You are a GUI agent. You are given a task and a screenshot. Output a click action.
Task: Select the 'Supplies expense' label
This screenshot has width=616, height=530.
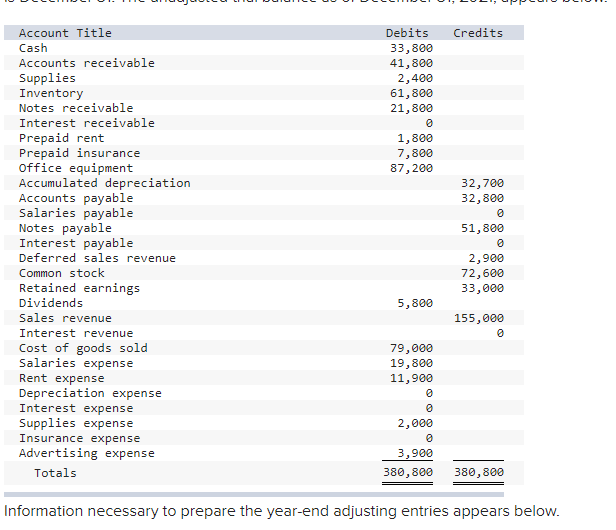point(76,423)
